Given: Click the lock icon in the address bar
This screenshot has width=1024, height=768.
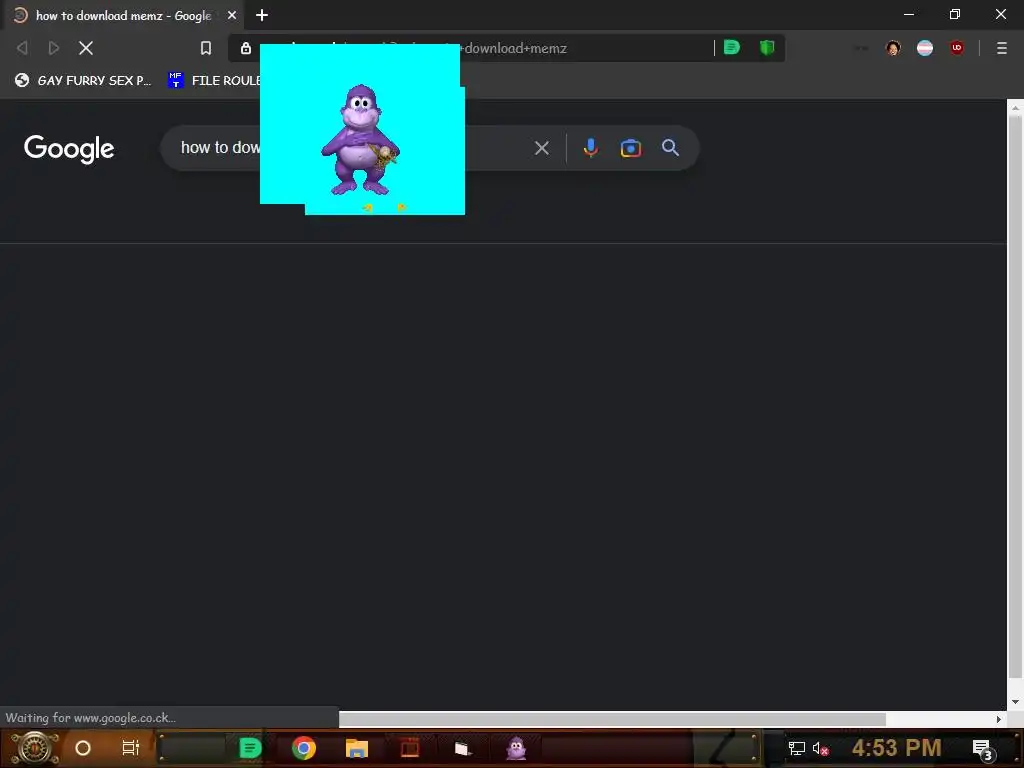Looking at the screenshot, I should (x=246, y=48).
